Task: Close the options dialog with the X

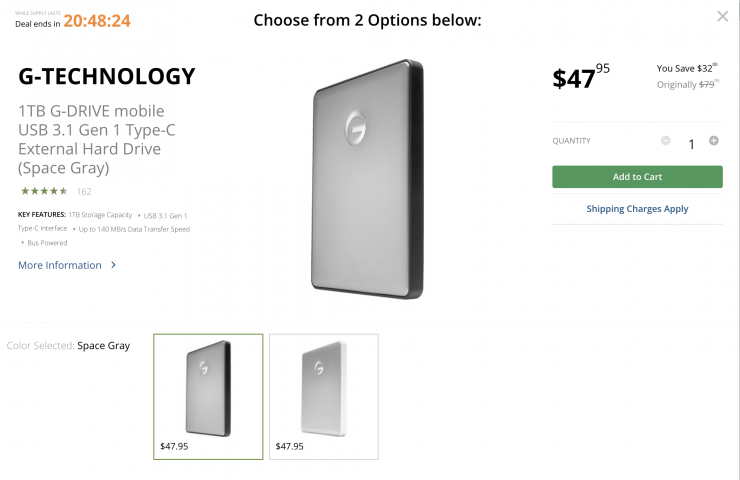Action: pyautogui.click(x=723, y=16)
